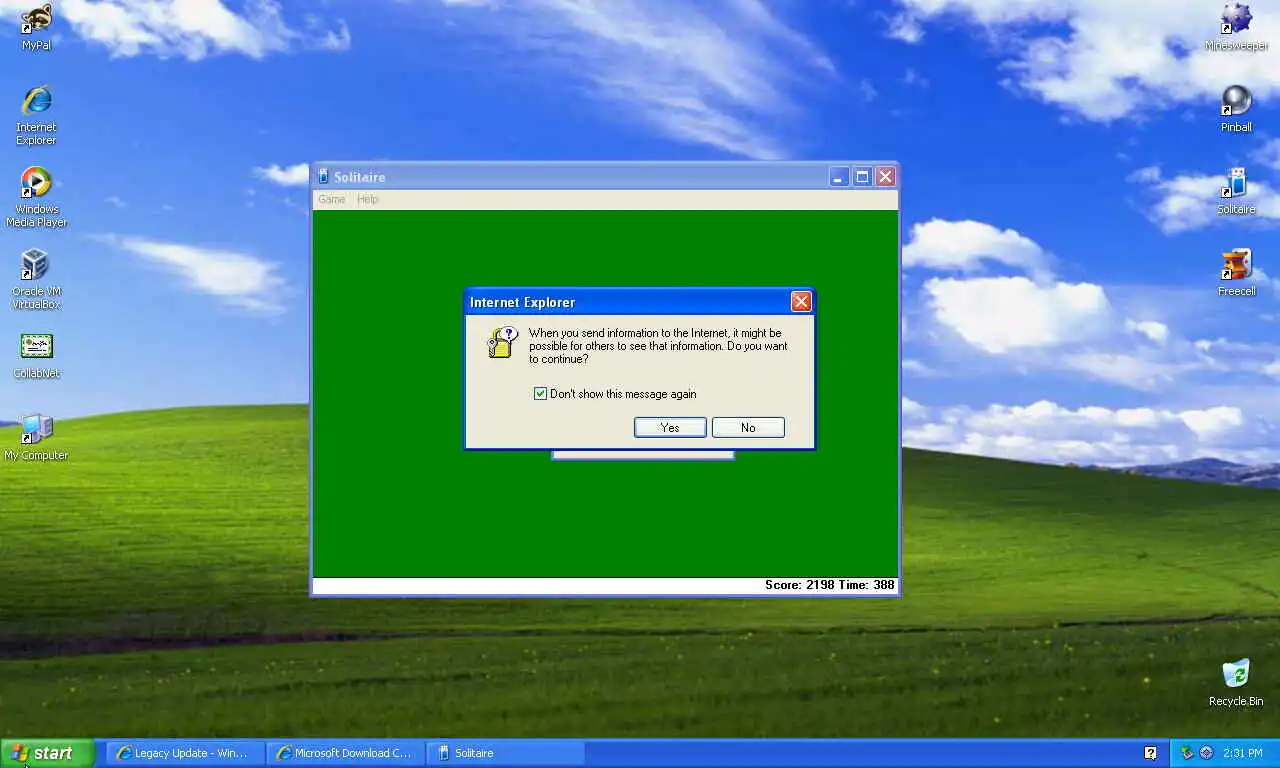Maximize the Solitaire window
Screen dimensions: 1280x768
[x=862, y=177]
